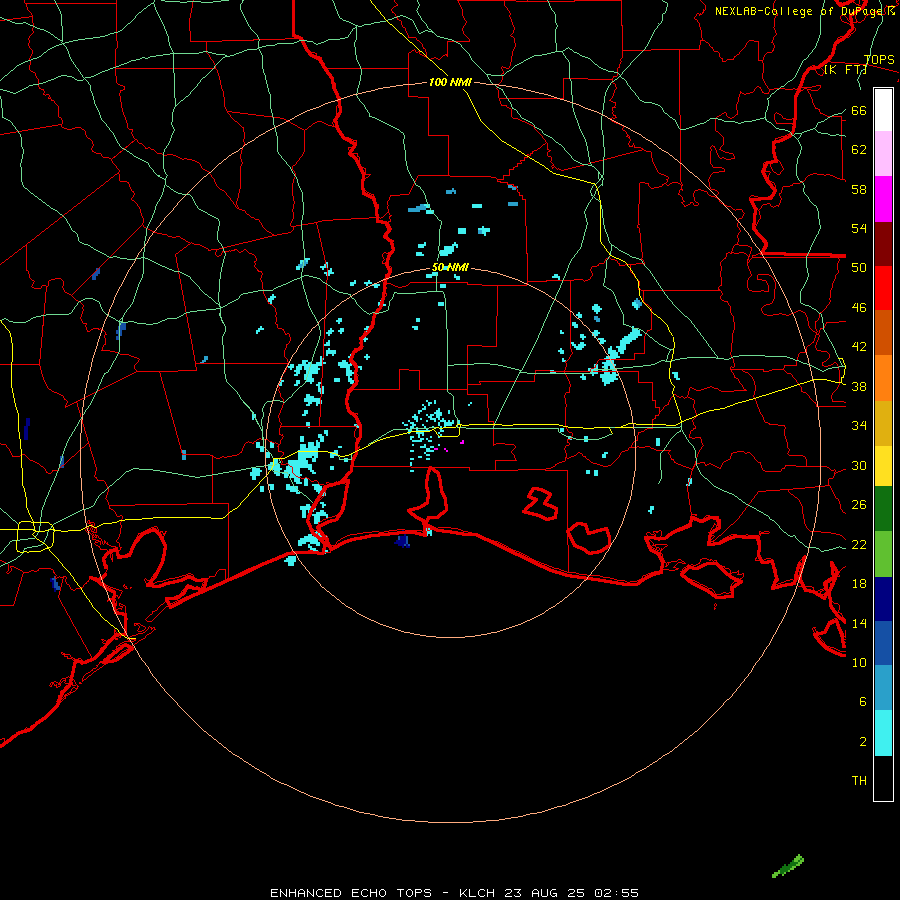Image resolution: width=900 pixels, height=900 pixels.
Task: Click the light pink swatch near 62
Action: (x=883, y=153)
